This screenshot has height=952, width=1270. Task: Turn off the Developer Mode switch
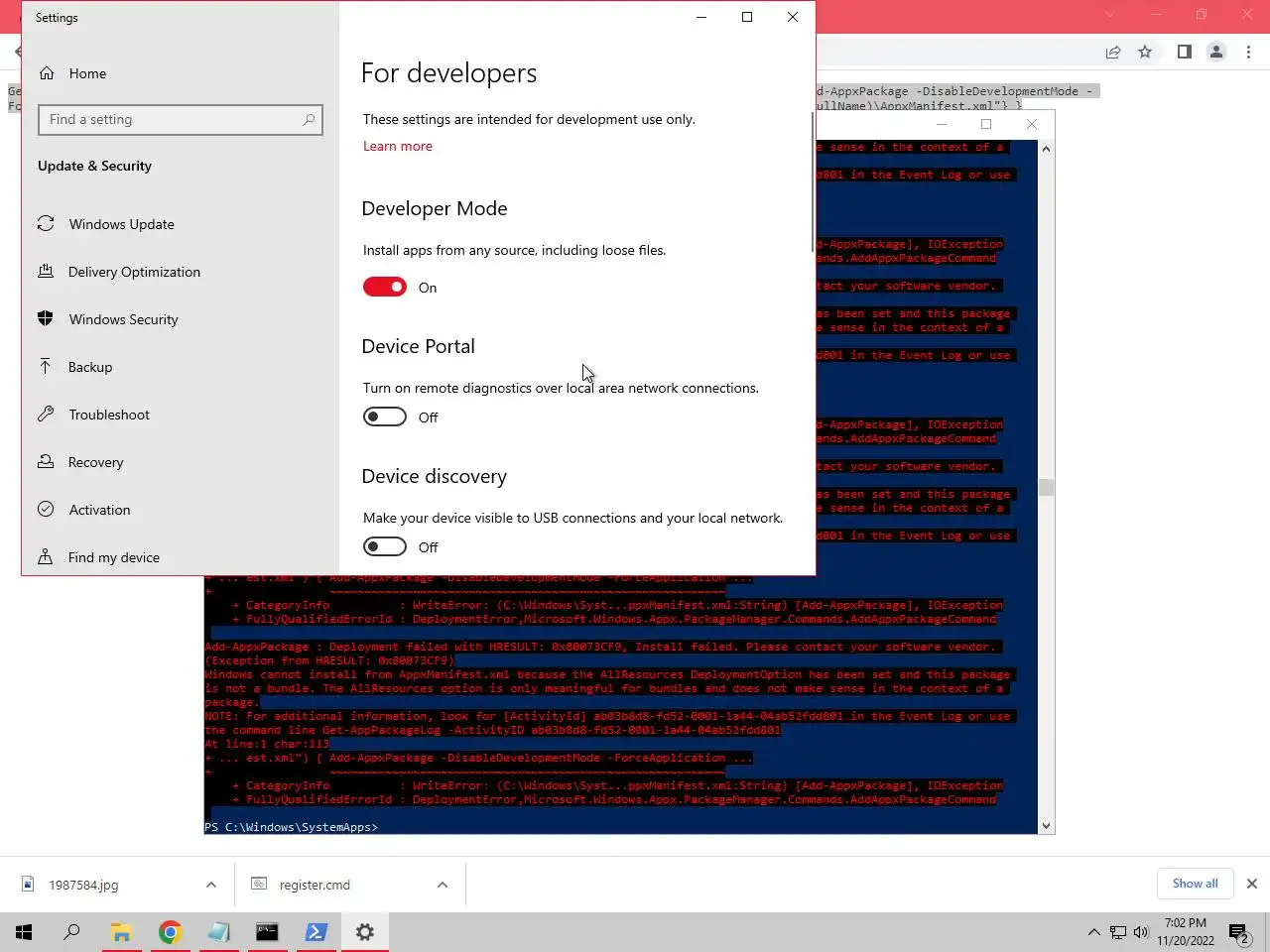click(x=385, y=287)
